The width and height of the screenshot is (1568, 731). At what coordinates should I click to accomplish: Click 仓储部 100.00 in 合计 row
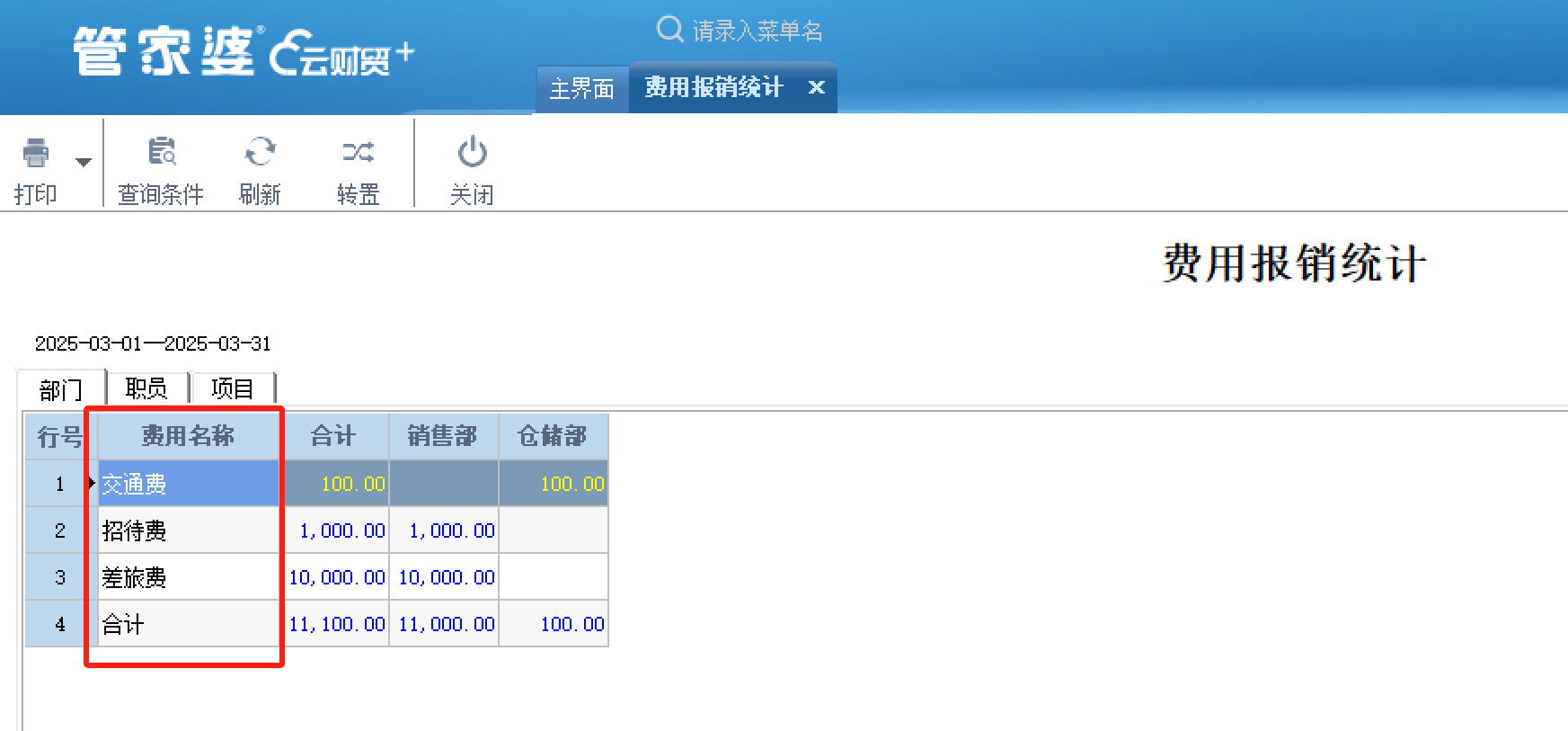pos(554,624)
